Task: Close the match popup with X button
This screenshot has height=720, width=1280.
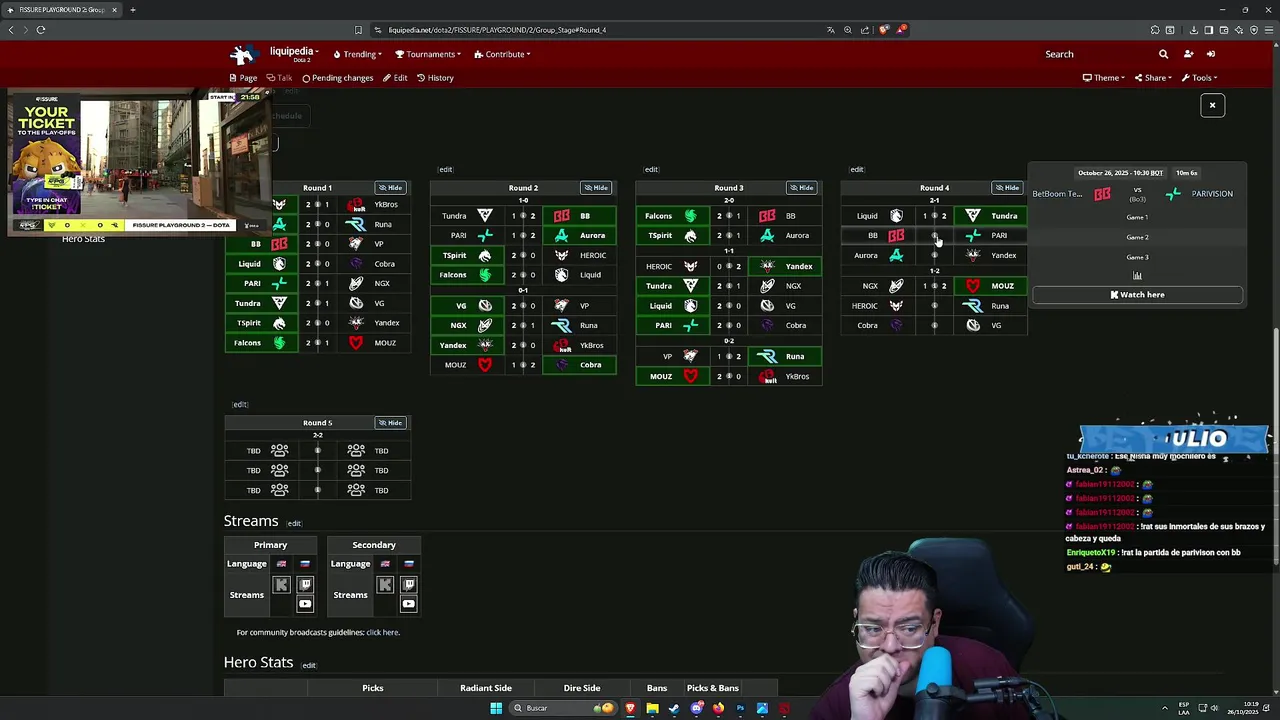Action: click(x=1212, y=105)
